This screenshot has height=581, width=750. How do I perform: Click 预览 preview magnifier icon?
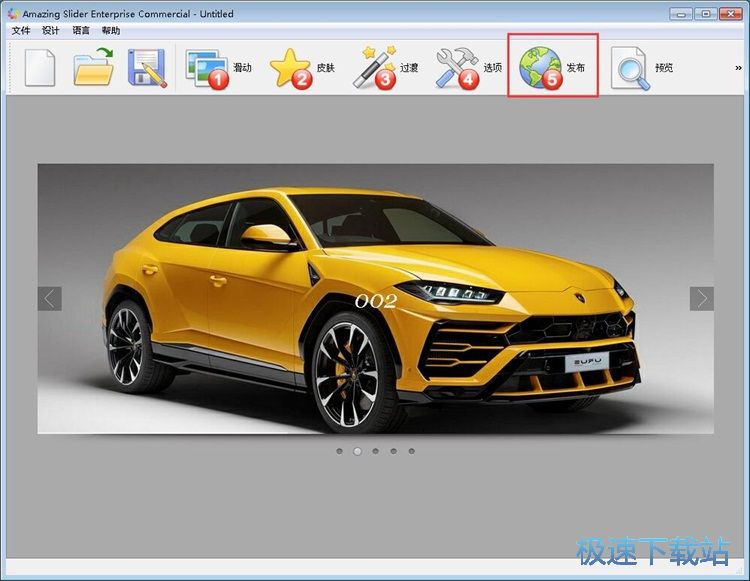630,68
